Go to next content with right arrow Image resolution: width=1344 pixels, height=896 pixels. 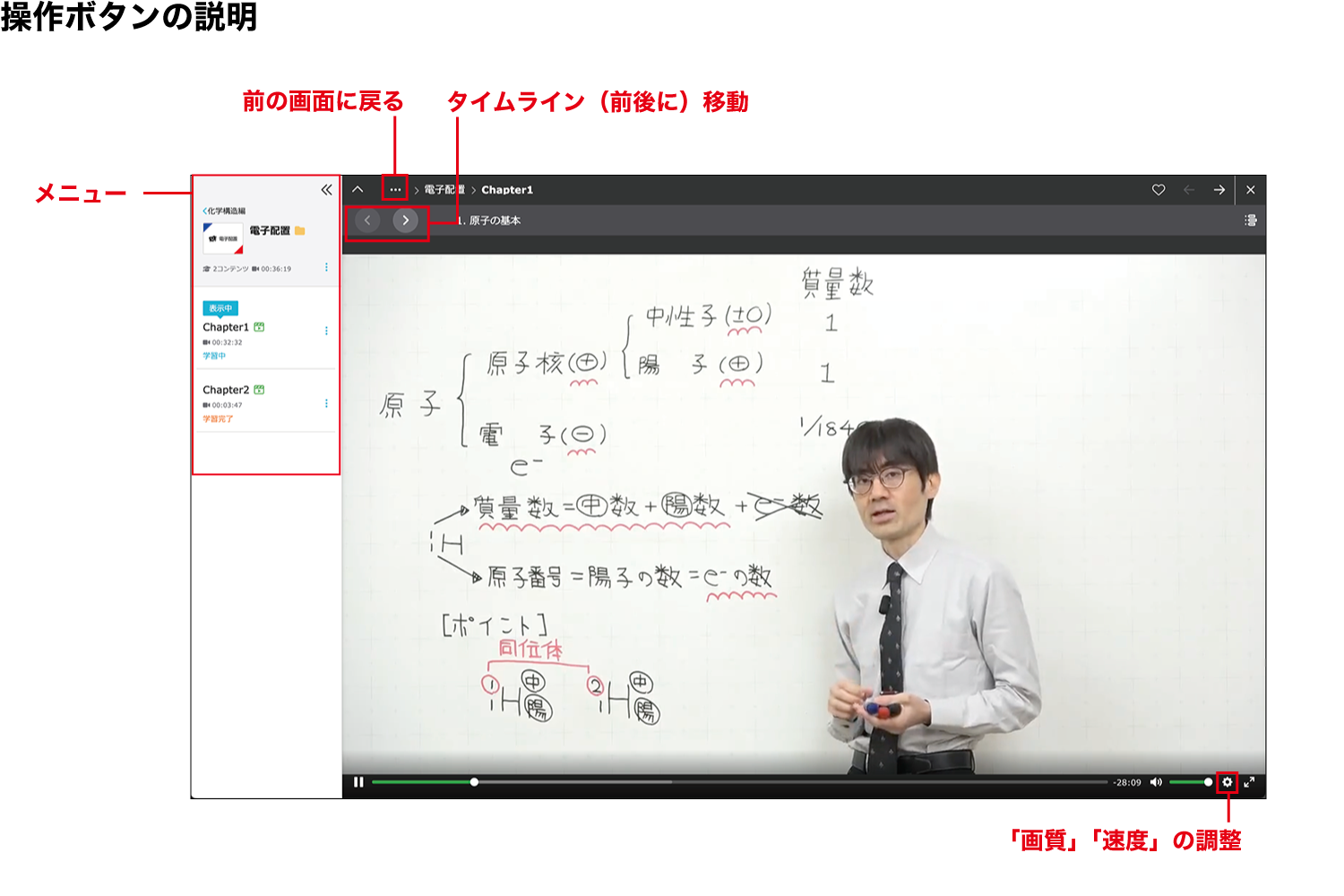pyautogui.click(x=1219, y=190)
